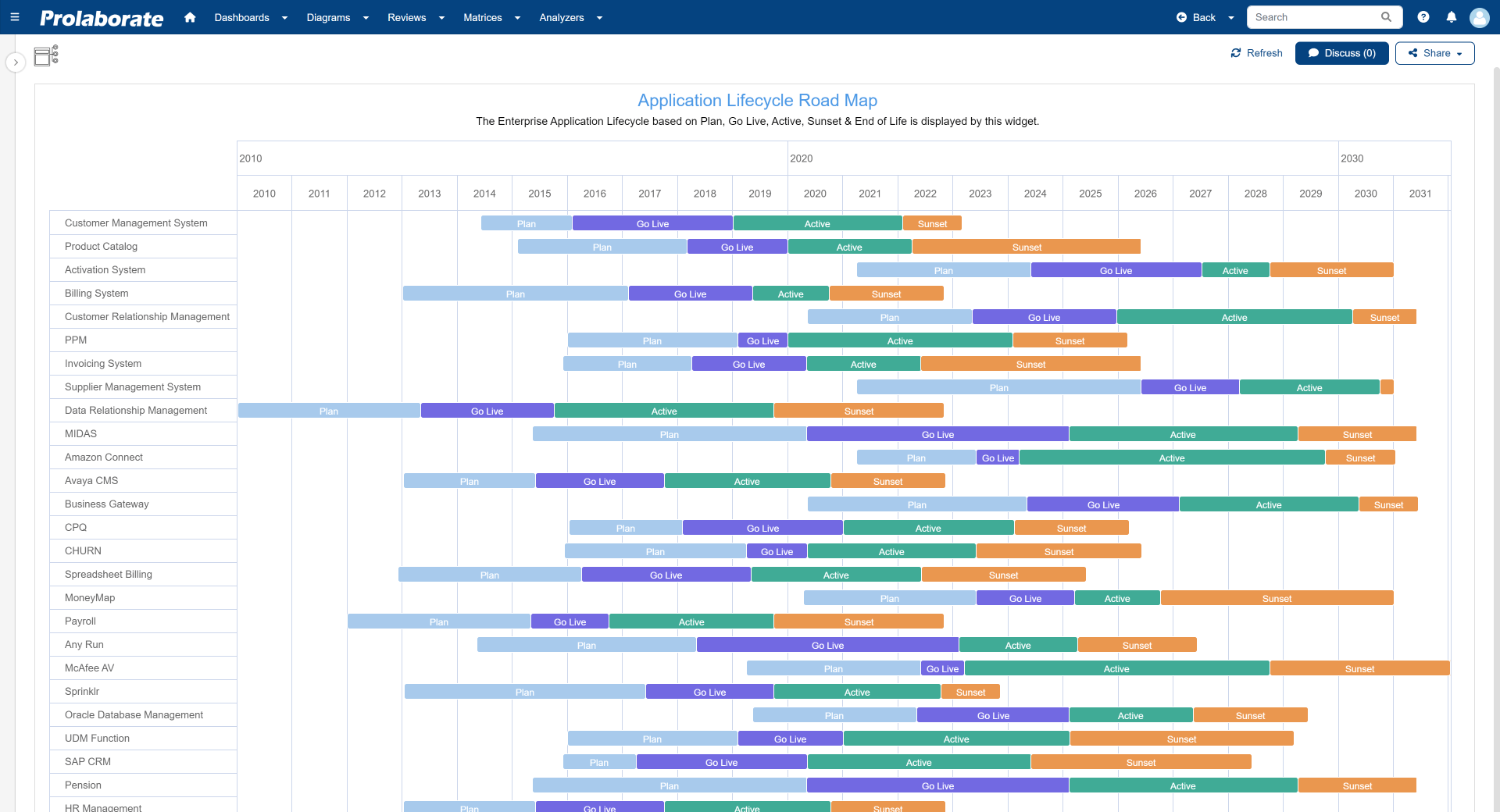Open the dashboard widget layout icon
The height and width of the screenshot is (812, 1500).
[x=46, y=55]
